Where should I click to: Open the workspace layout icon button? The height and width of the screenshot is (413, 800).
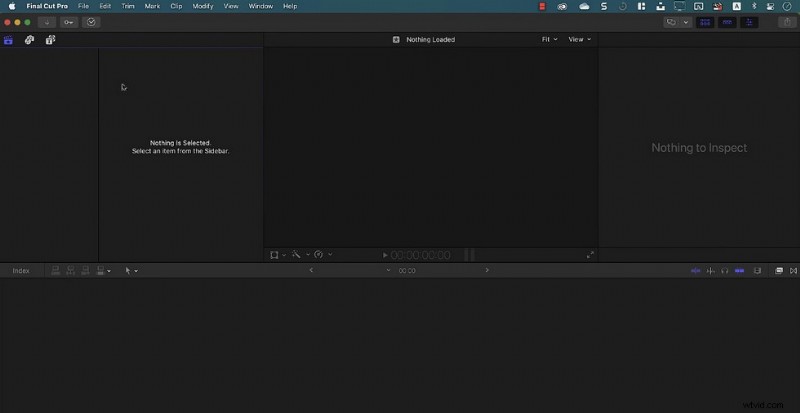coord(671,22)
